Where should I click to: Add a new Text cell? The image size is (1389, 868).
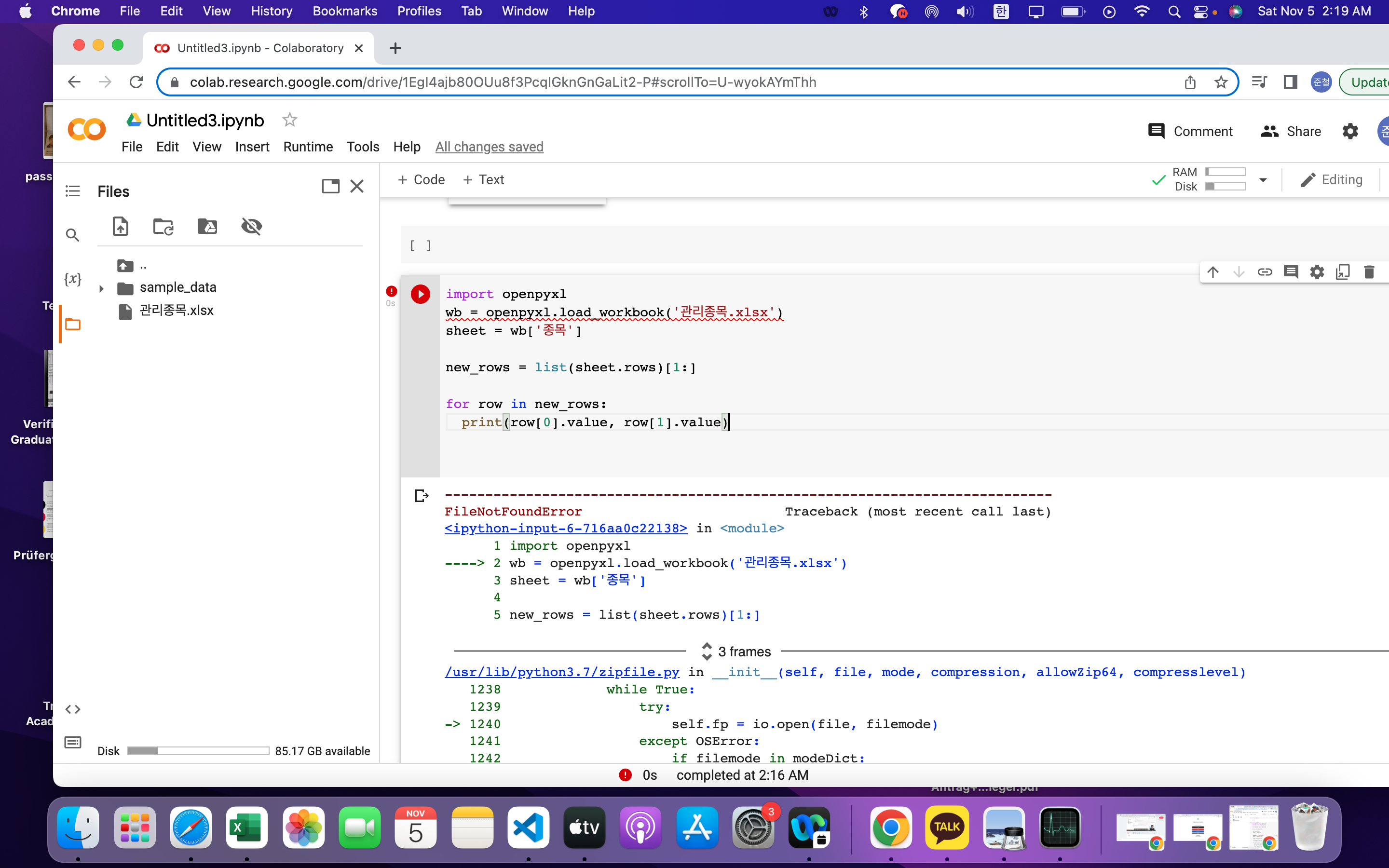coord(483,180)
